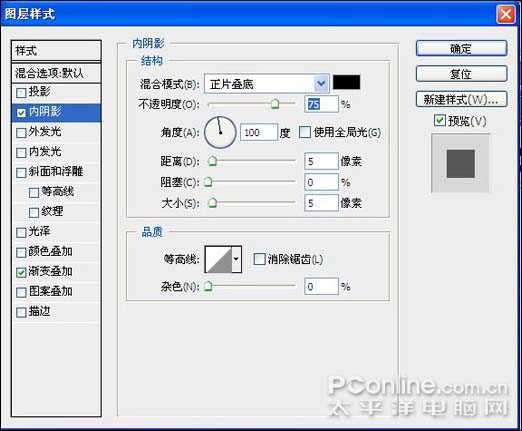
Task: Enable the 外发光 outer glow checkbox
Action: (x=21, y=133)
